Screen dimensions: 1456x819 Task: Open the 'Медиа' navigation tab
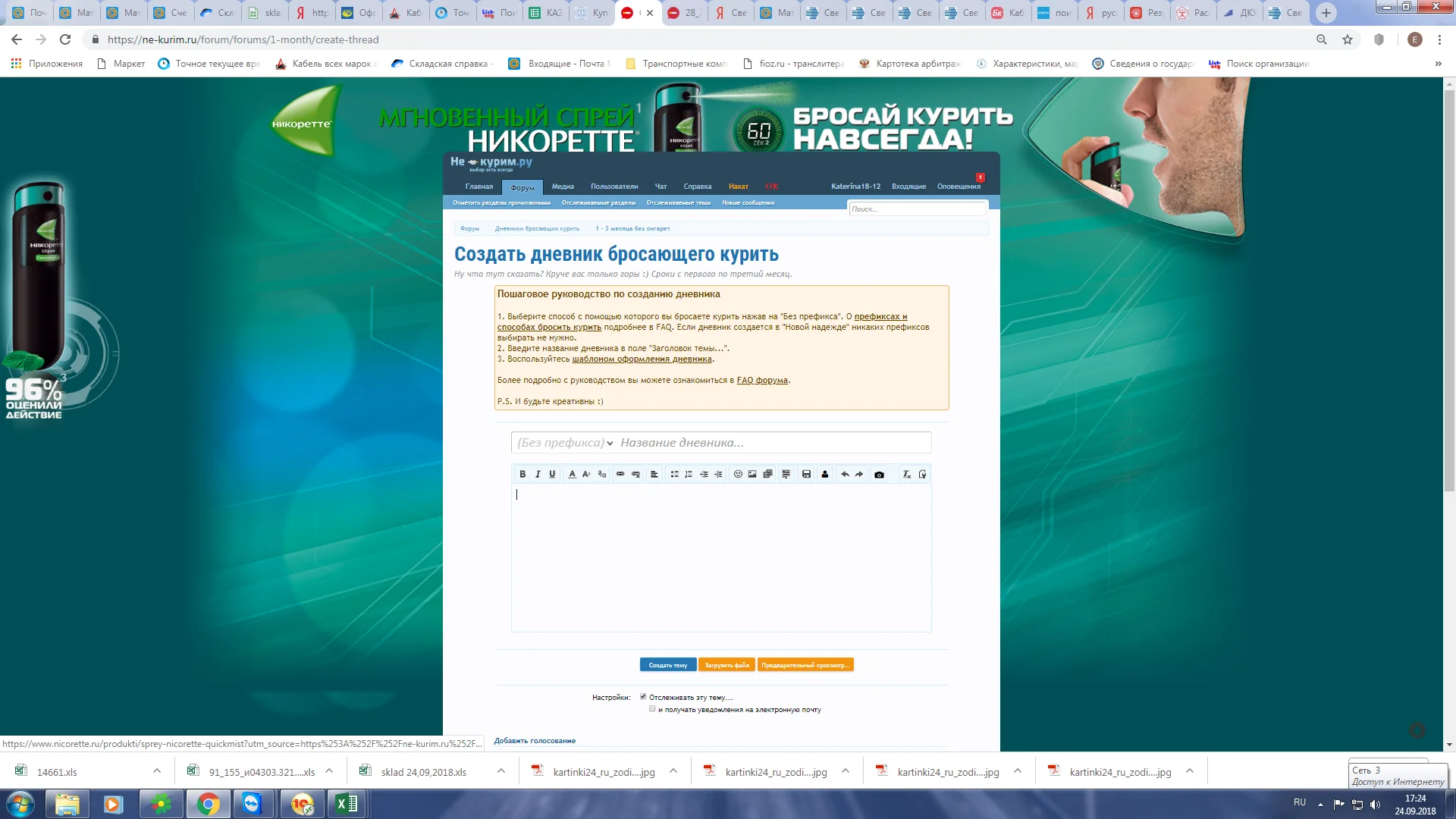click(x=563, y=187)
